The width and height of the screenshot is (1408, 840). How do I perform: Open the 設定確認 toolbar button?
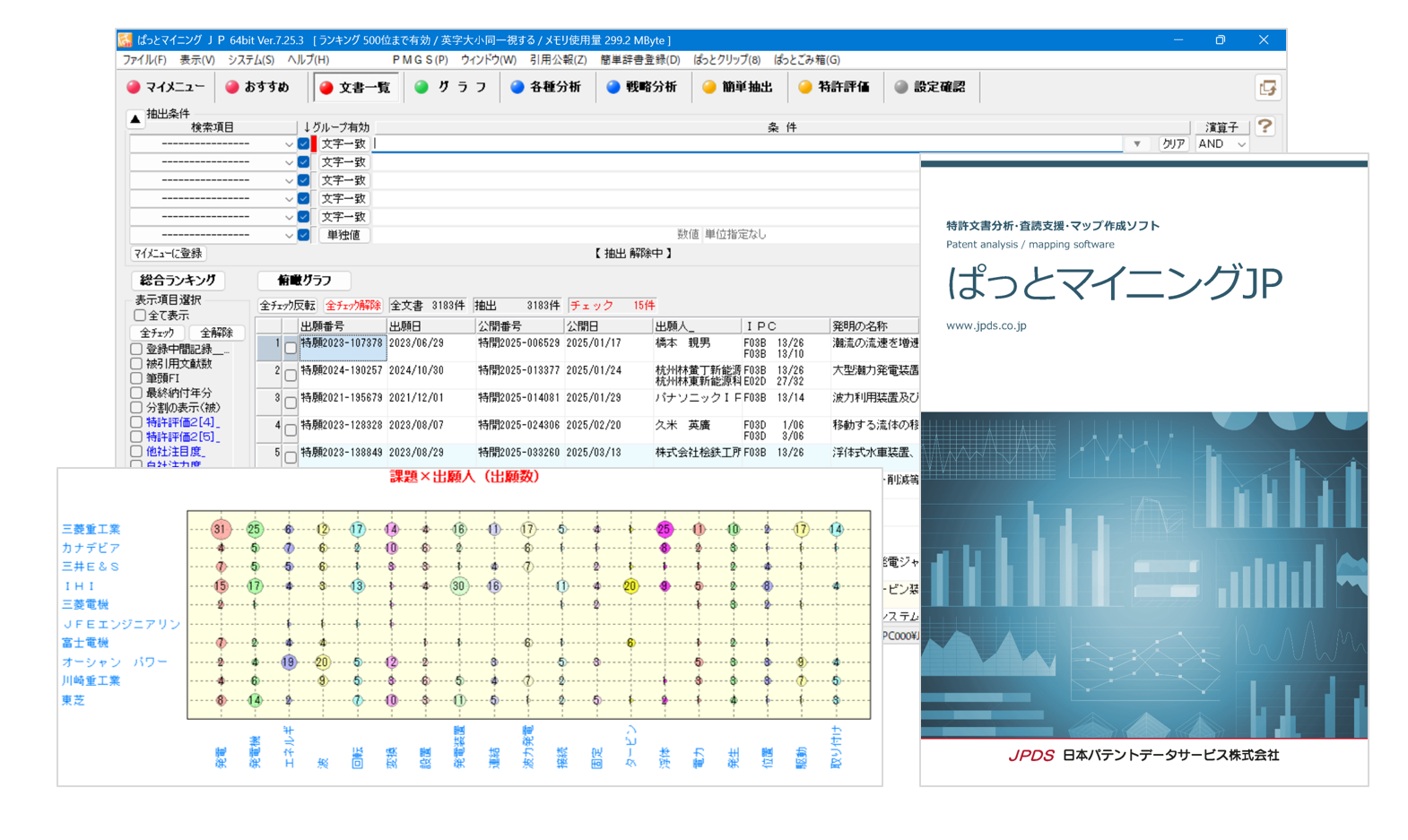tap(930, 87)
